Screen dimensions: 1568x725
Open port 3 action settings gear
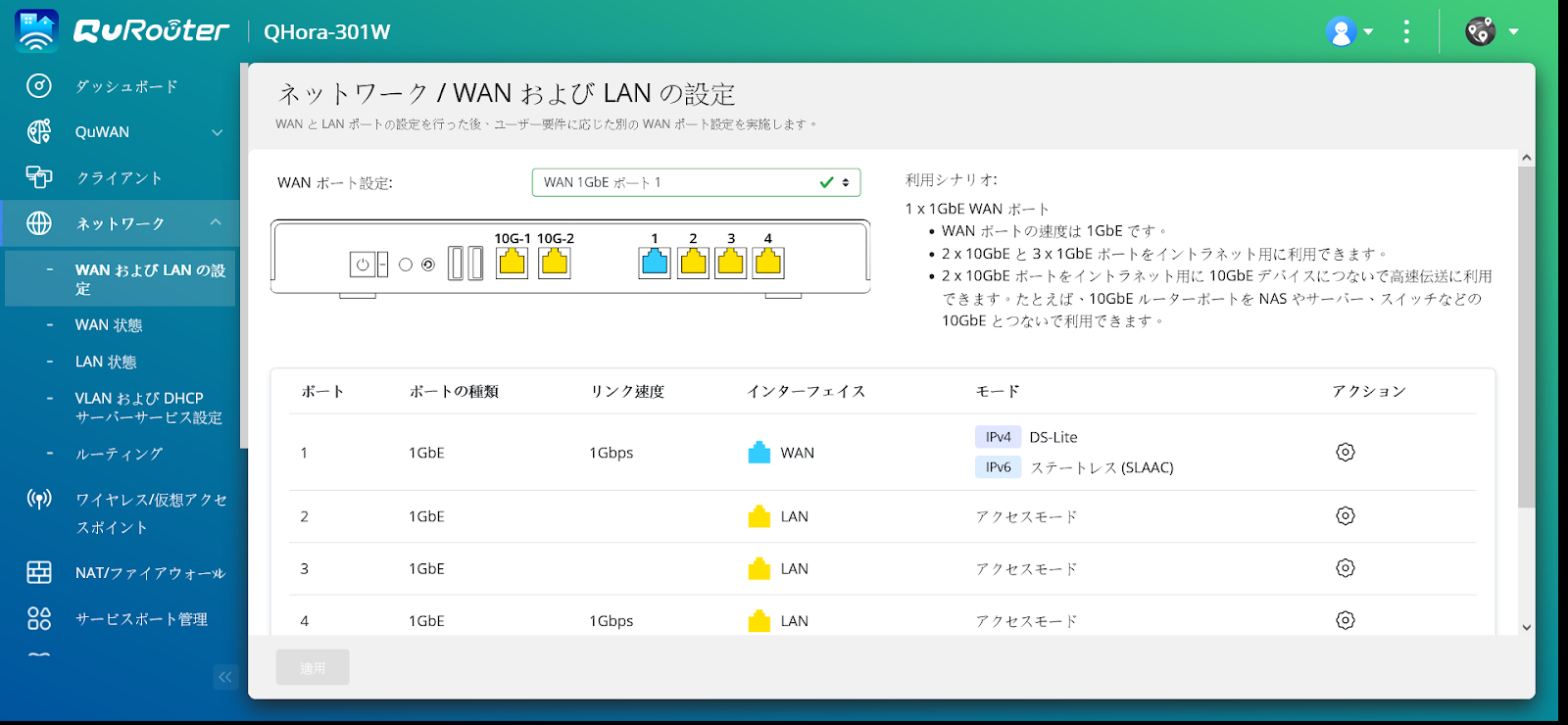[1345, 568]
